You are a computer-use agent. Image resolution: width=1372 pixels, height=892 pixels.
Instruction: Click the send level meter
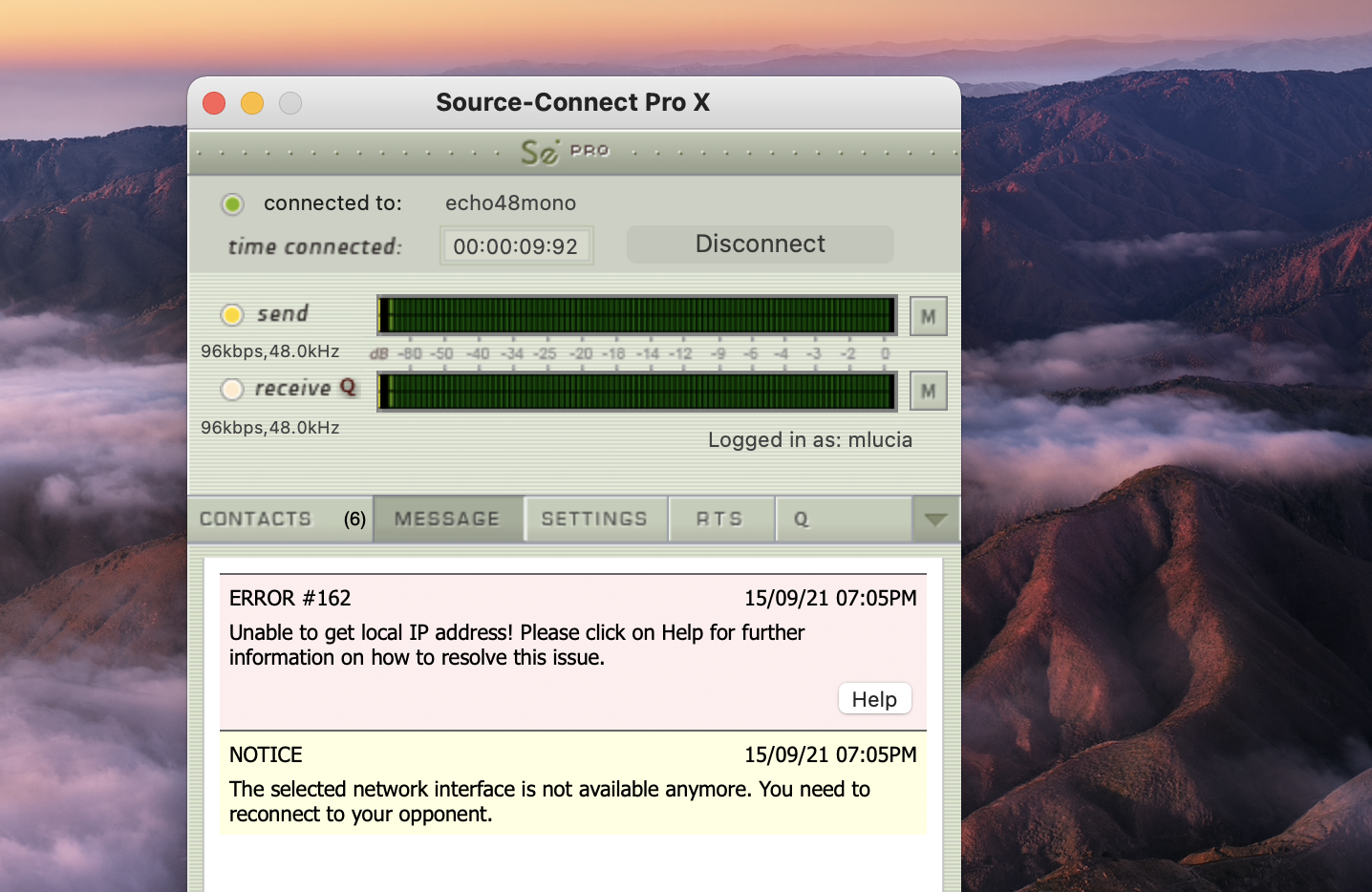tap(637, 315)
